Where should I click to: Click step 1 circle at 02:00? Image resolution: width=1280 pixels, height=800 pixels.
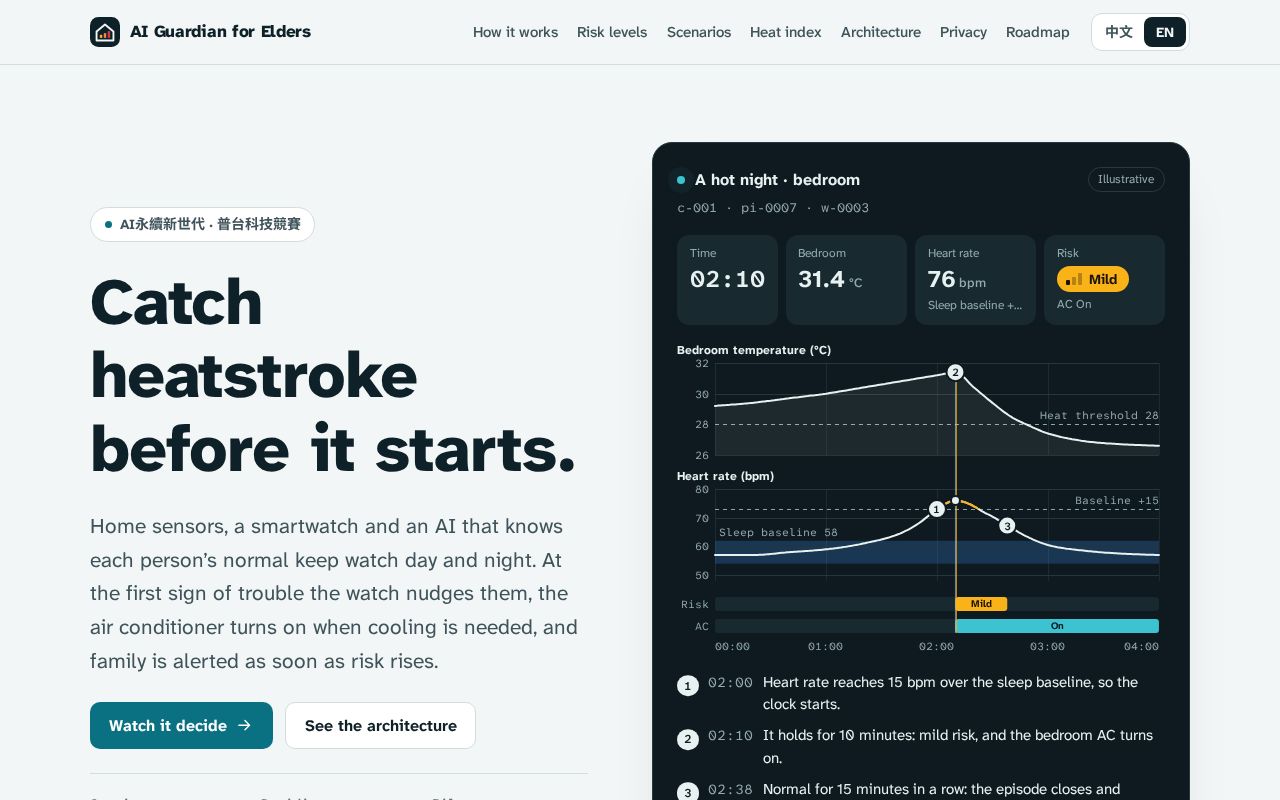tap(687, 686)
